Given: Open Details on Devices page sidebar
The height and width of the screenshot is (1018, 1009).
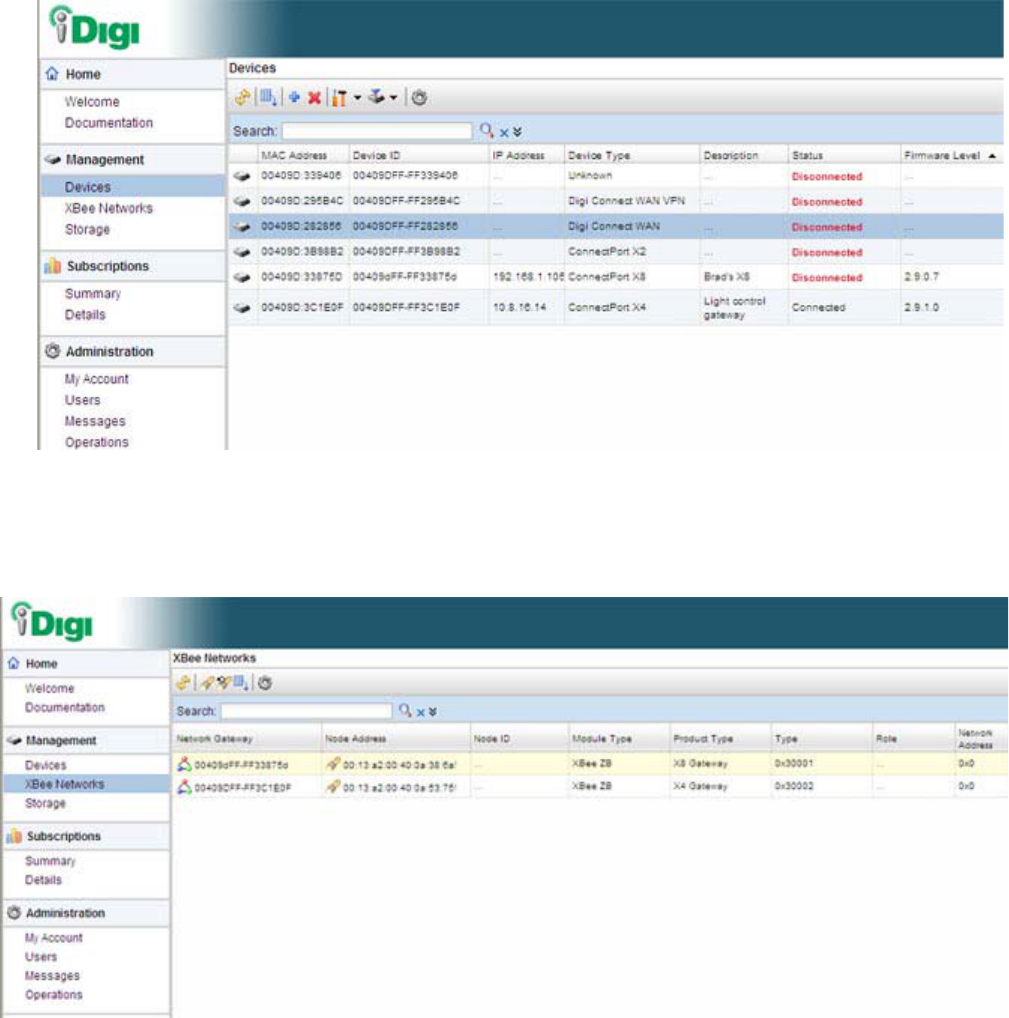Looking at the screenshot, I should click(x=84, y=314).
